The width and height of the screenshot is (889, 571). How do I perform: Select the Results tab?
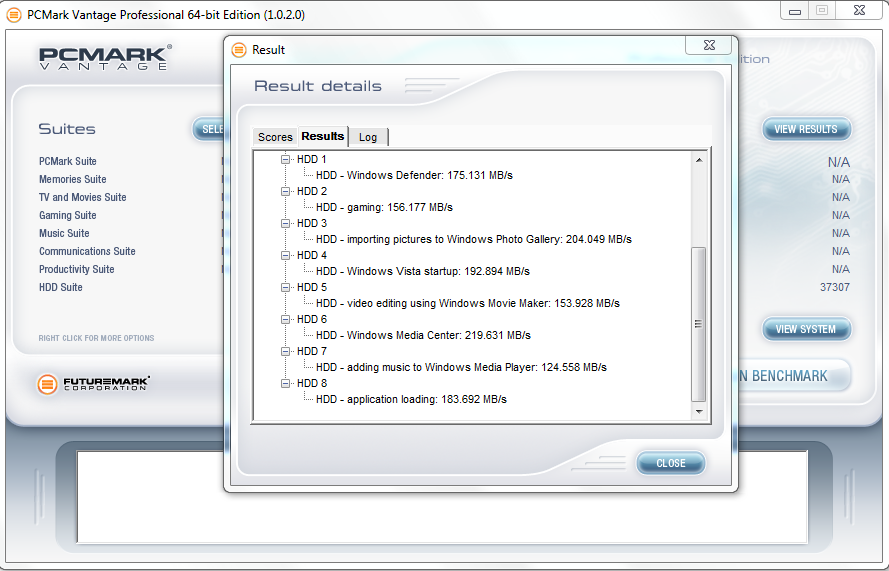coord(323,136)
